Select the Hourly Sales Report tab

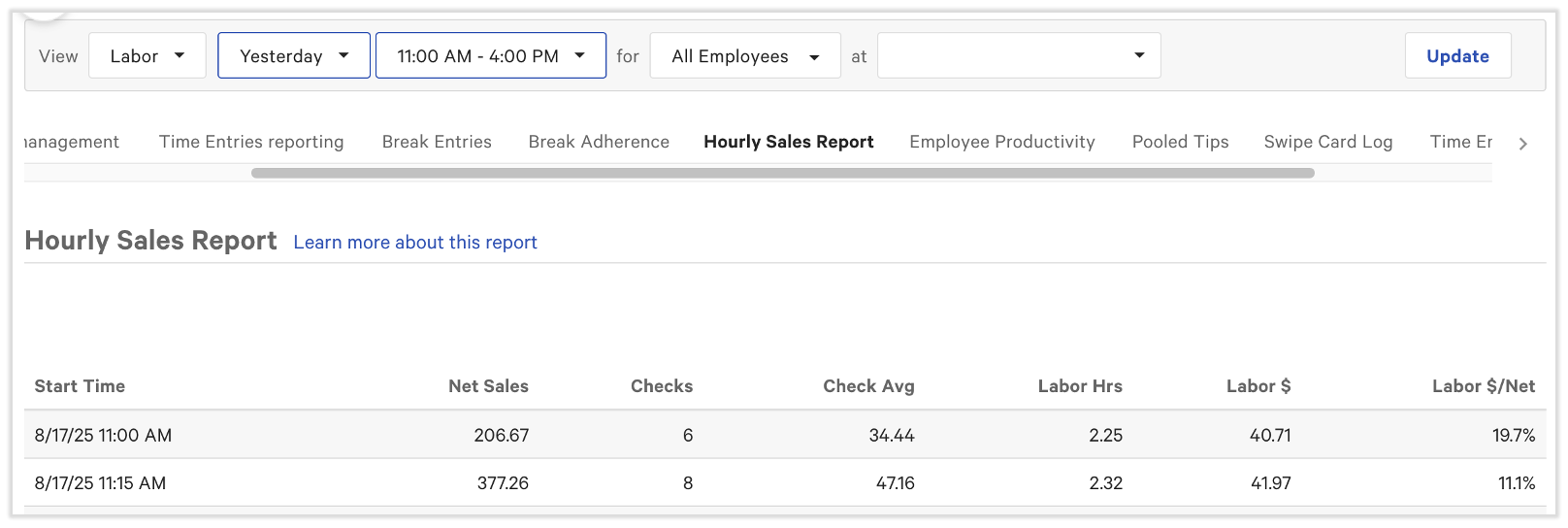click(788, 142)
